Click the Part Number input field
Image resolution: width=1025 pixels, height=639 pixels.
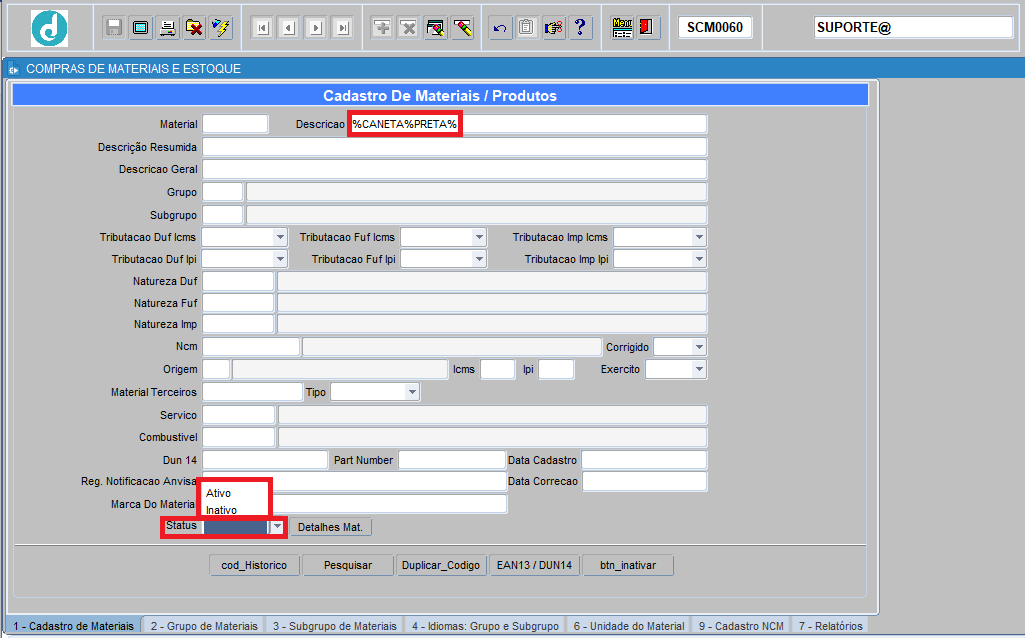click(452, 460)
